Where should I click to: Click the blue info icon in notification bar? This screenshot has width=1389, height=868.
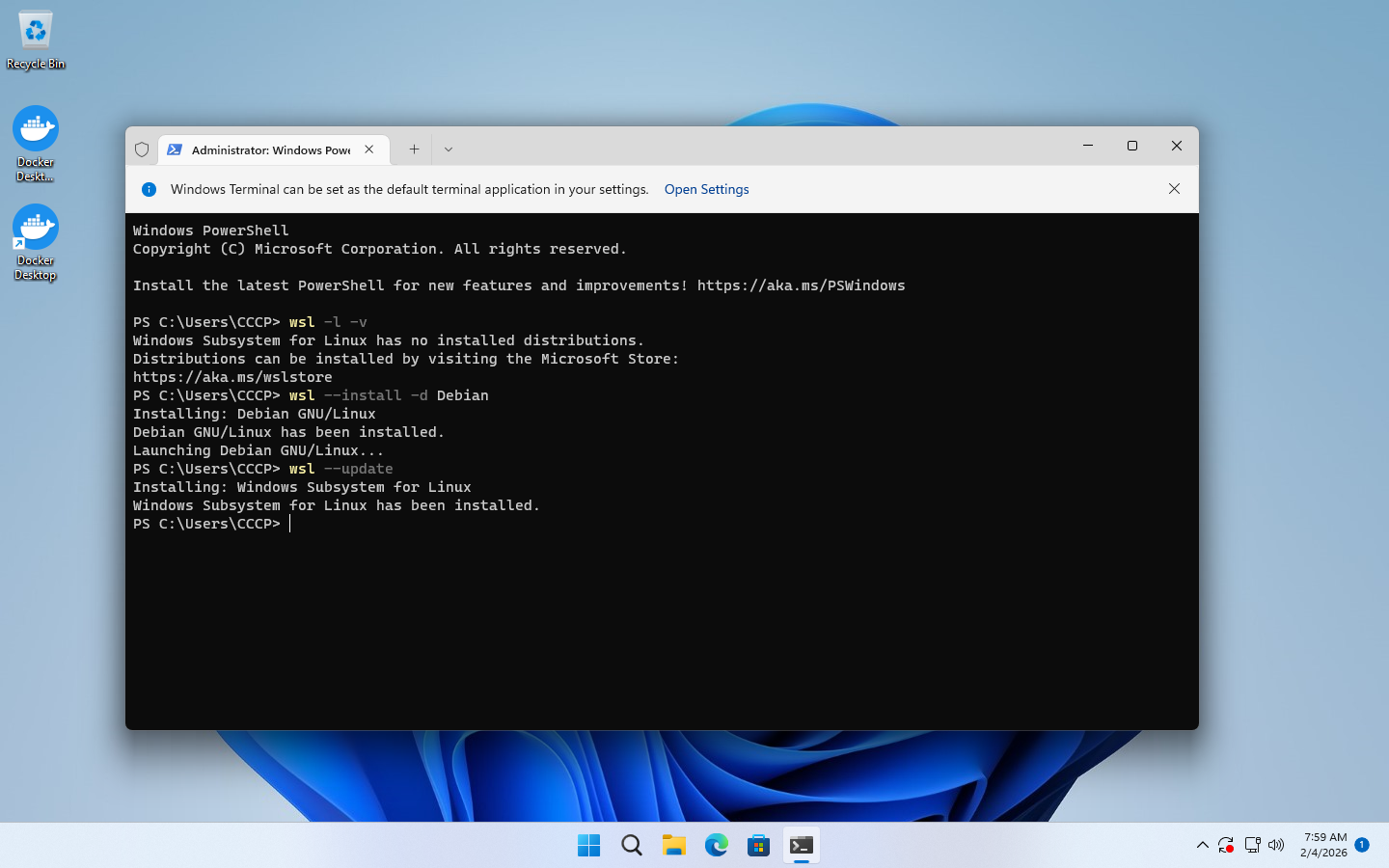[150, 189]
